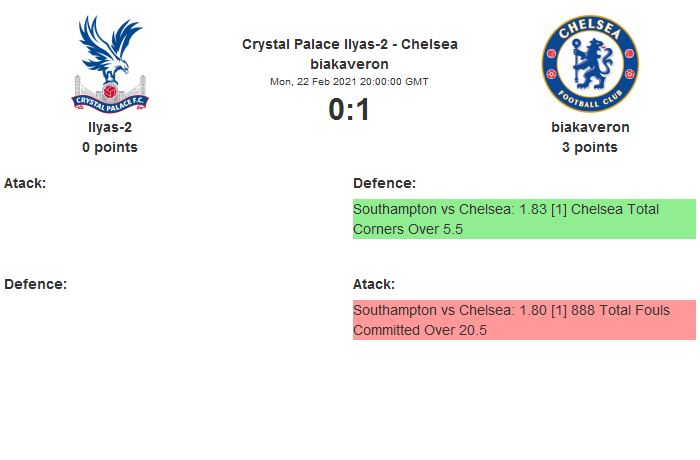The image size is (700, 460).
Task: Click the 0 points label
Action: pyautogui.click(x=110, y=147)
